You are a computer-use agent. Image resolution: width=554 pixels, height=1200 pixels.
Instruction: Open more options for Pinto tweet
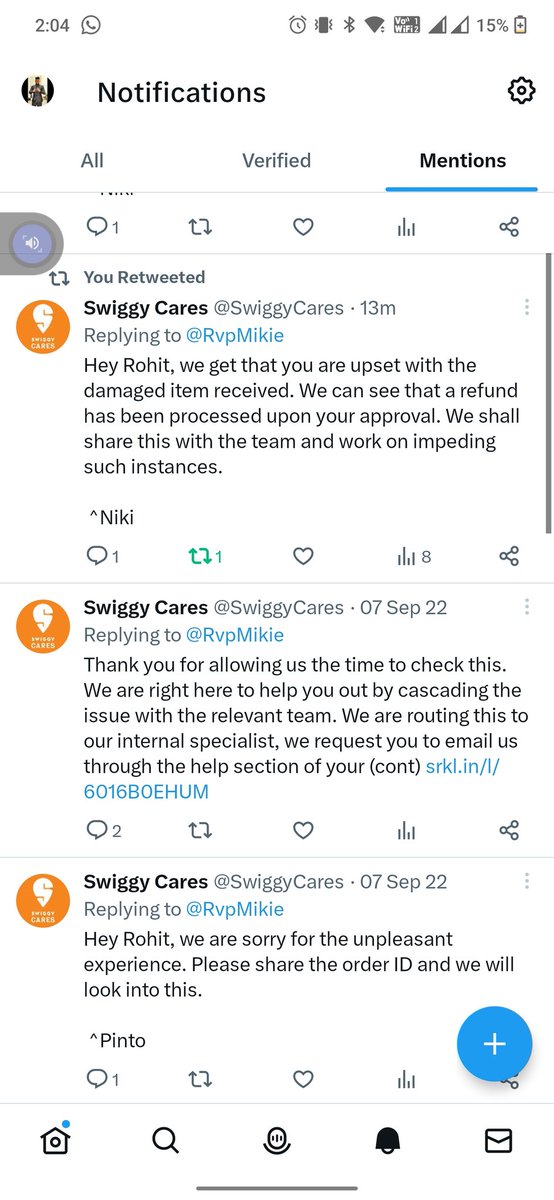tap(527, 881)
